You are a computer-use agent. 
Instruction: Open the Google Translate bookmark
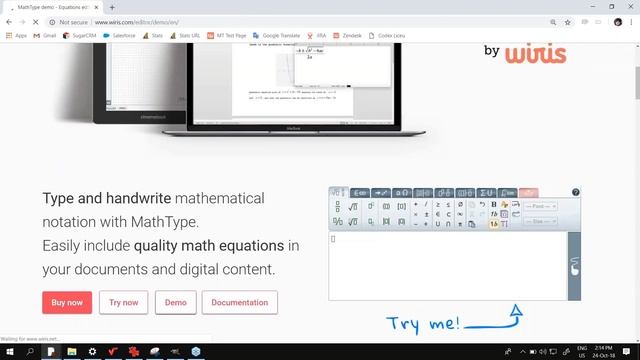click(276, 36)
